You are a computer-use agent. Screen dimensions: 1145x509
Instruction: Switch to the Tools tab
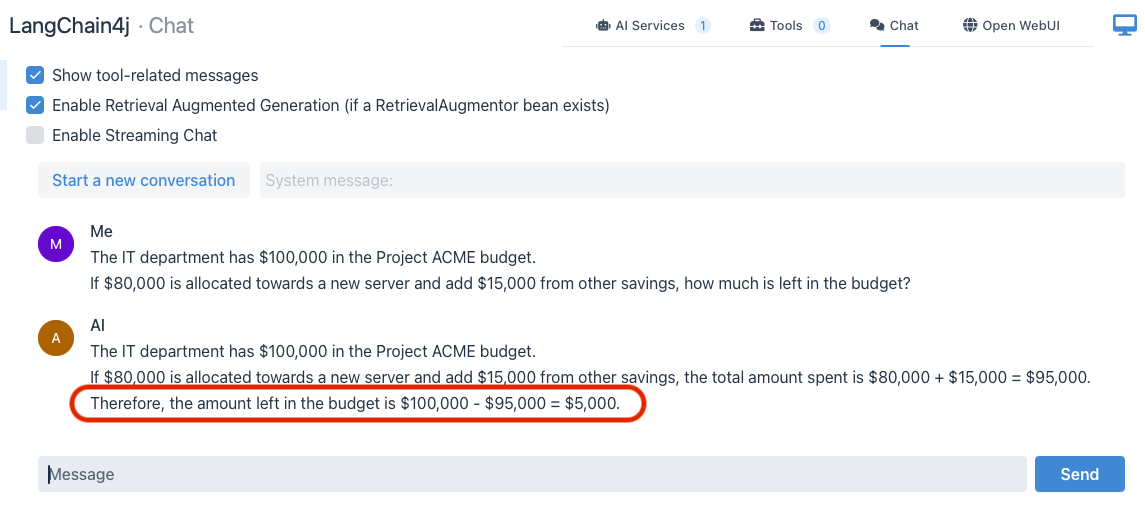tap(786, 26)
